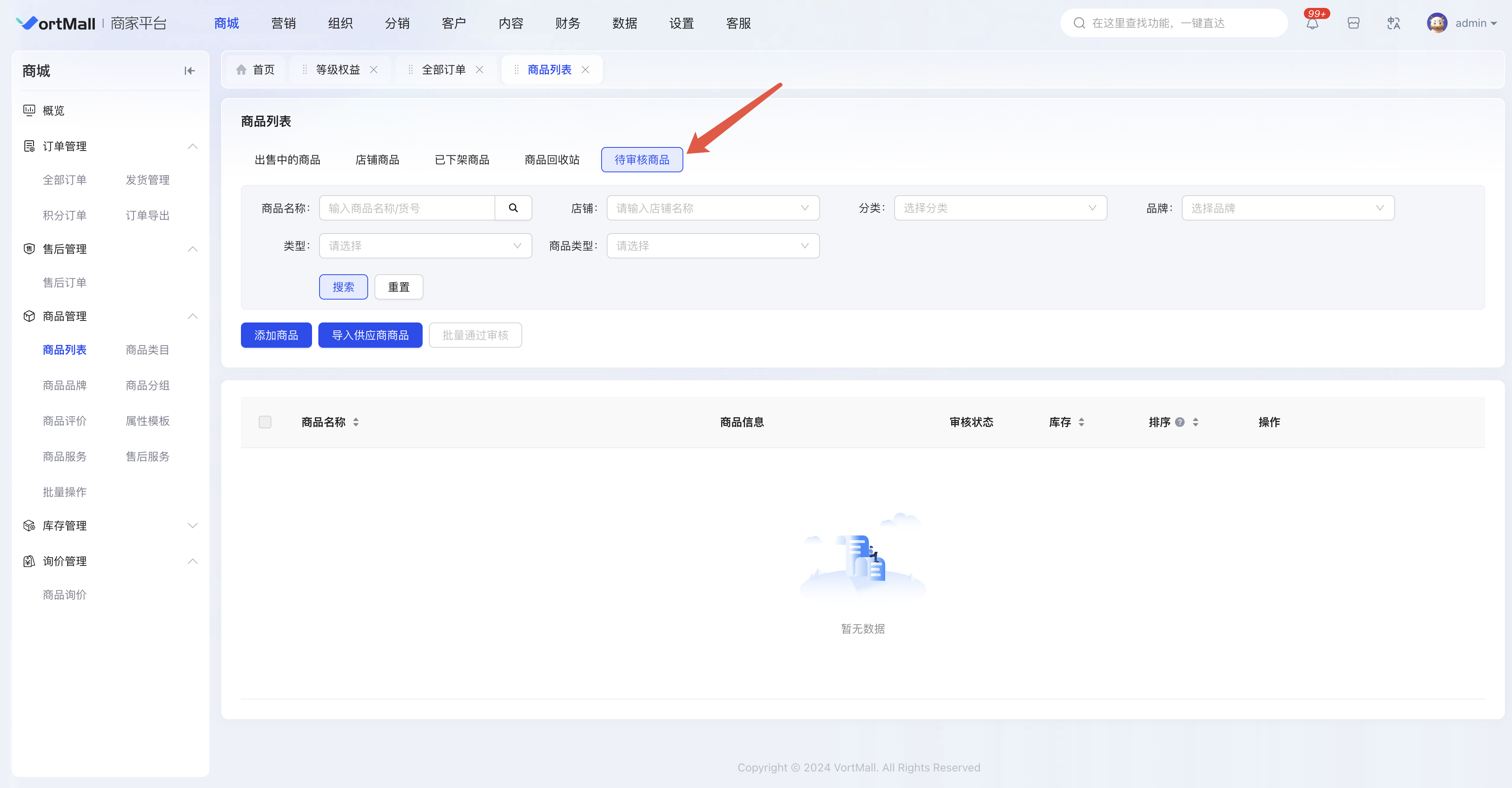
Task: Click the magnifier search icon button
Action: tap(513, 208)
